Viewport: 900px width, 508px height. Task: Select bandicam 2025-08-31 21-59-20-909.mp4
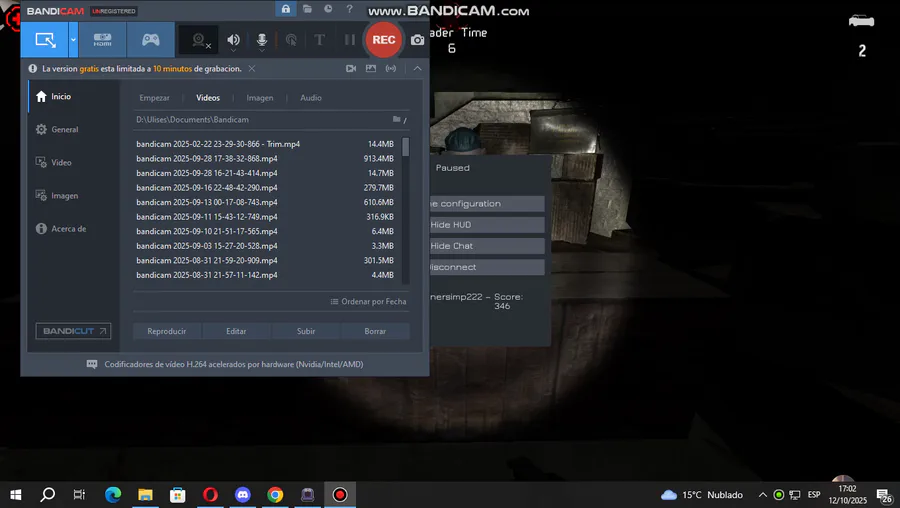coord(265,260)
